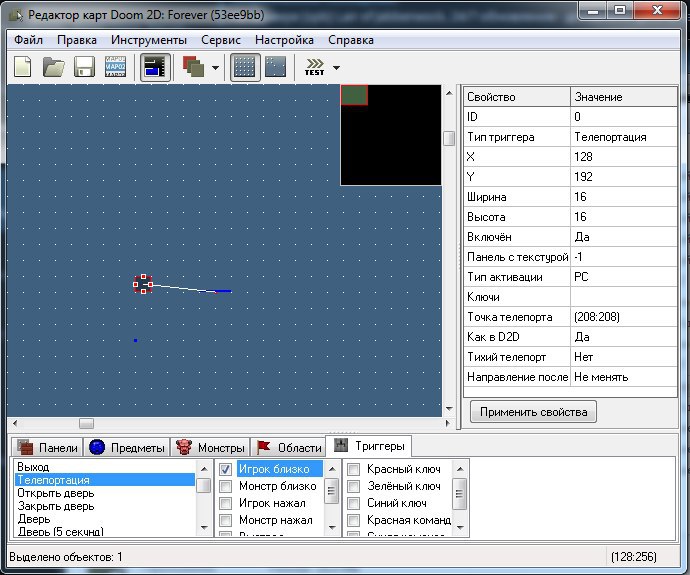Click the map scroll right arrow
This screenshot has height=575, width=690.
[448, 423]
